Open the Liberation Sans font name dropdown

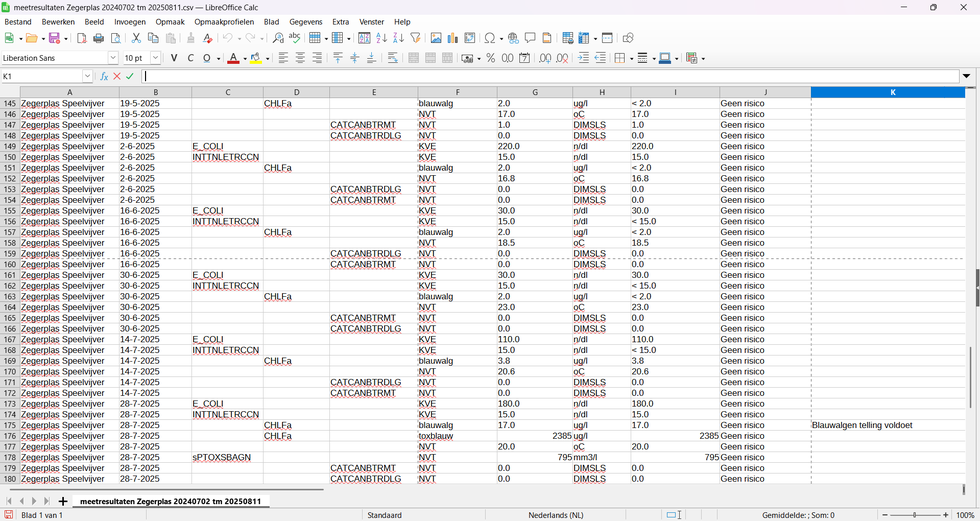tap(113, 58)
